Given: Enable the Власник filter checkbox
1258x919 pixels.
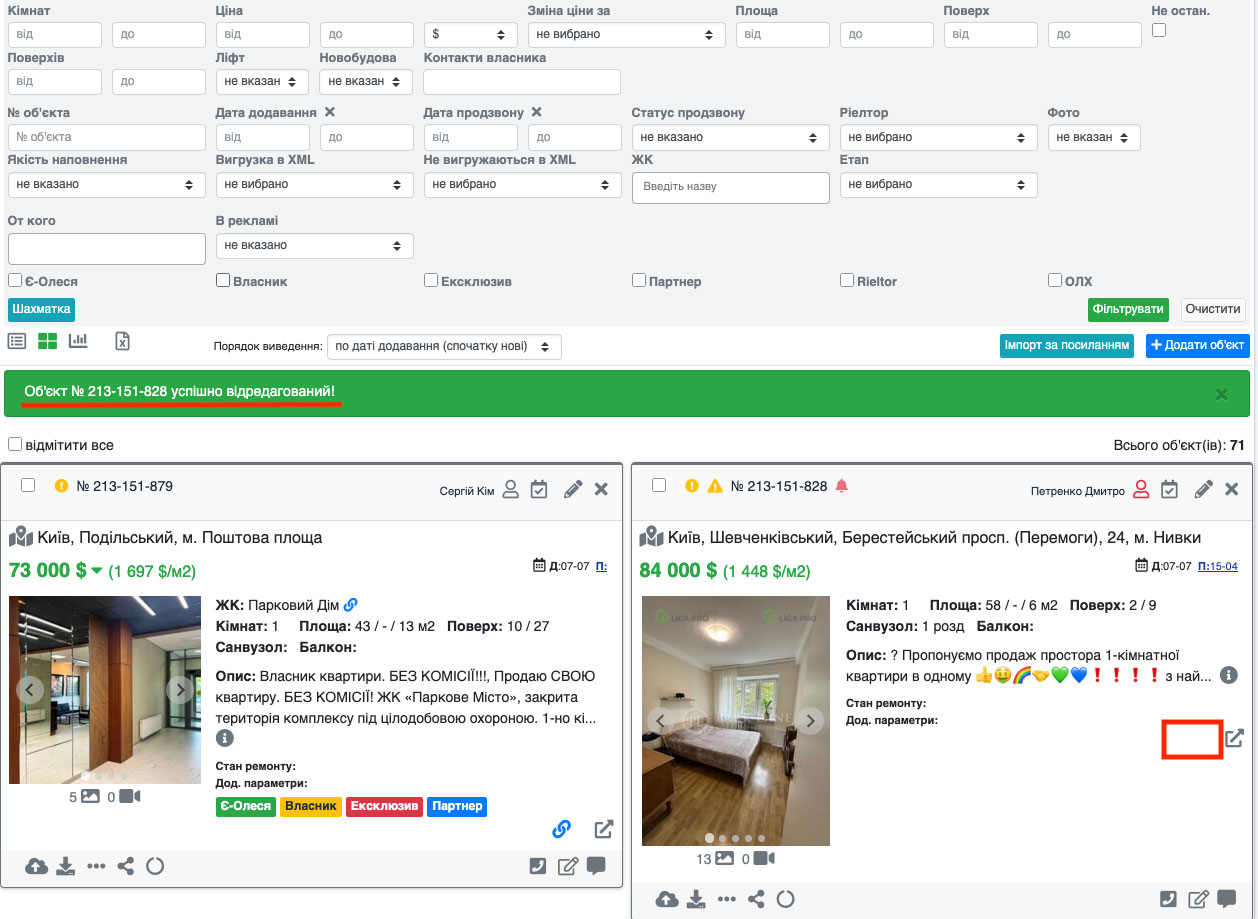Looking at the screenshot, I should click(223, 280).
